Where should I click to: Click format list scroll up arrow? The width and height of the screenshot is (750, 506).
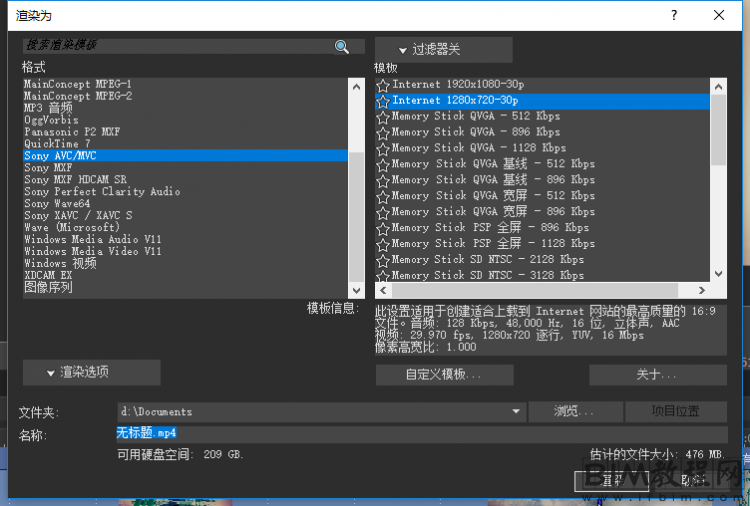coord(356,87)
